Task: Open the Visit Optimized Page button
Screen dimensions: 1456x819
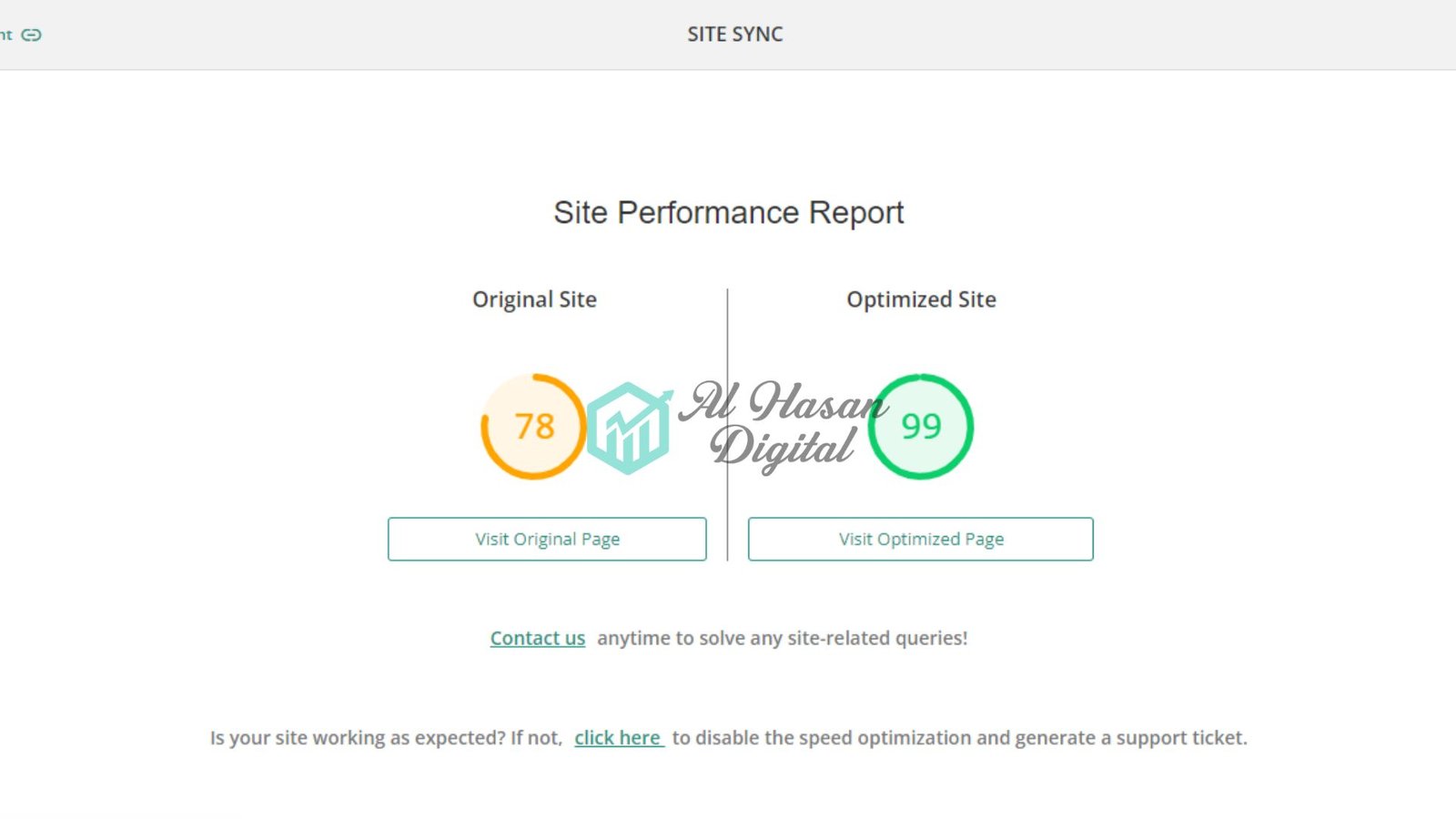Action: (921, 539)
